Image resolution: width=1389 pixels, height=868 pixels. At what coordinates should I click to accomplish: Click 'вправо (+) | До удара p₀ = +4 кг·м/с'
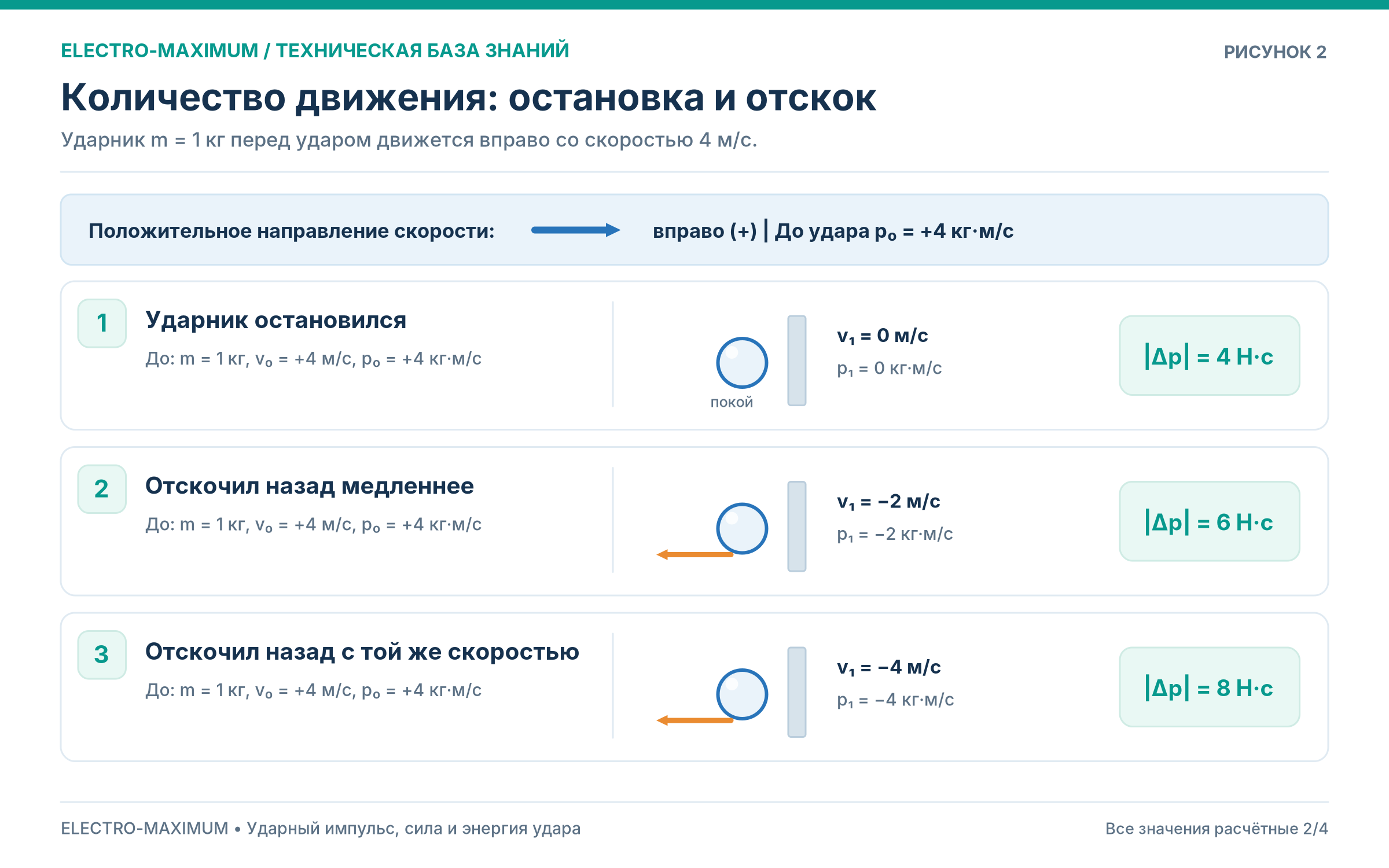[x=833, y=231]
